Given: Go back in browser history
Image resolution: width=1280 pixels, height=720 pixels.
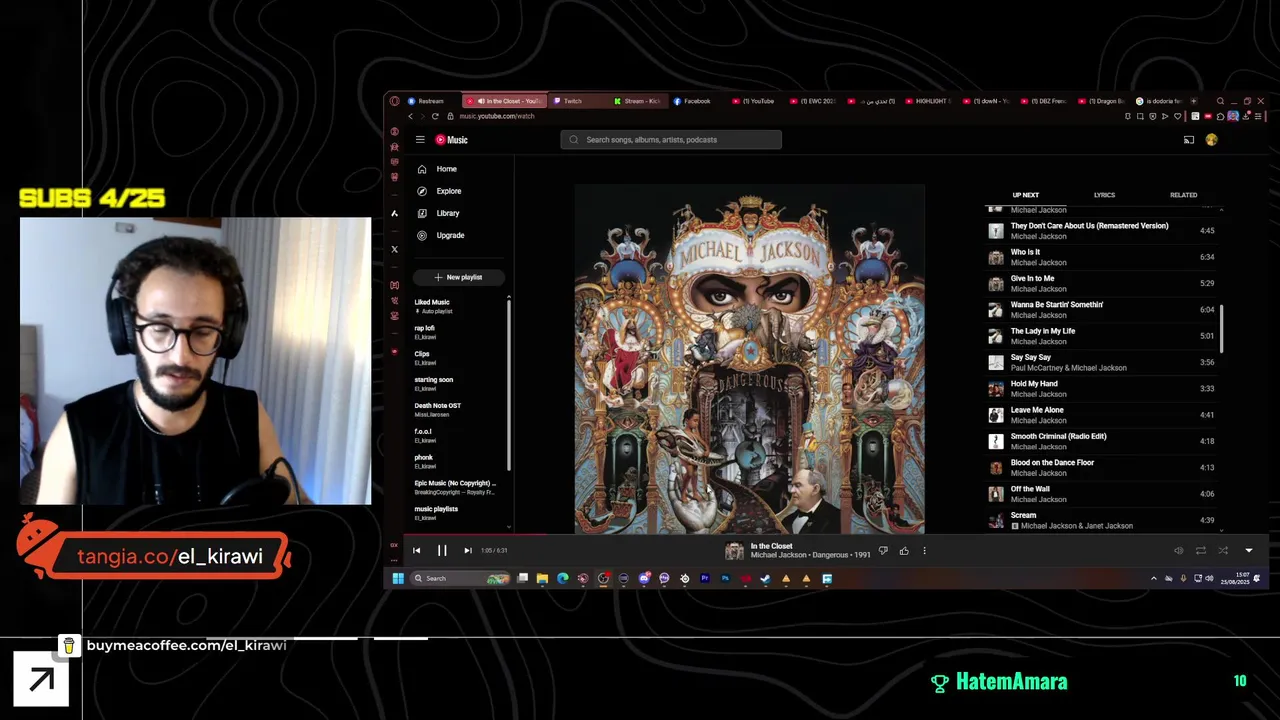Looking at the screenshot, I should click(x=409, y=116).
